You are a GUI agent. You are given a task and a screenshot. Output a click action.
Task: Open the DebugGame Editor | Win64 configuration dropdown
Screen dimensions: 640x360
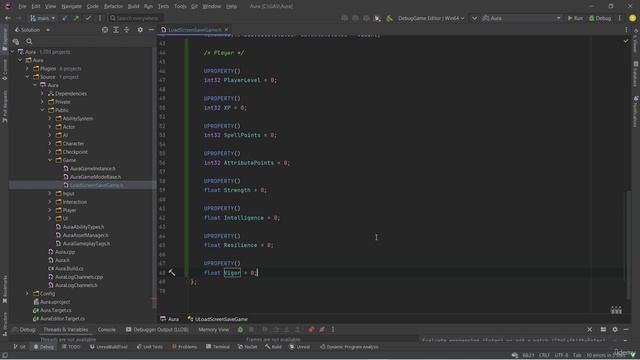tap(431, 18)
